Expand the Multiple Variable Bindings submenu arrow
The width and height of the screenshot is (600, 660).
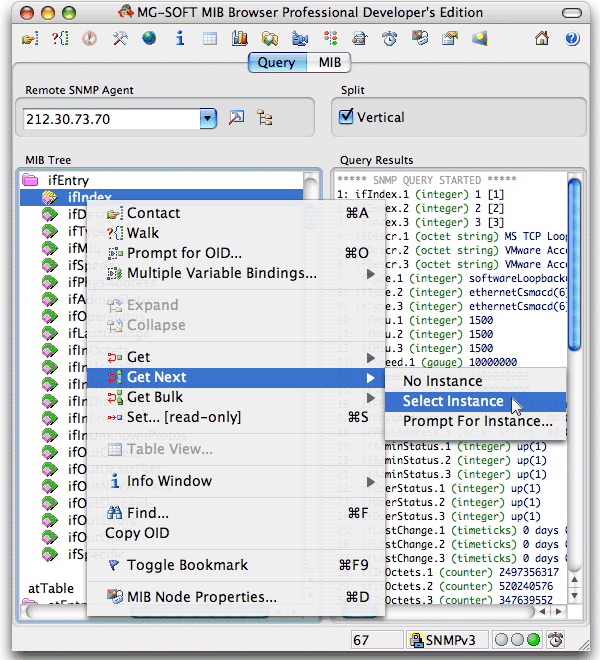tap(371, 274)
